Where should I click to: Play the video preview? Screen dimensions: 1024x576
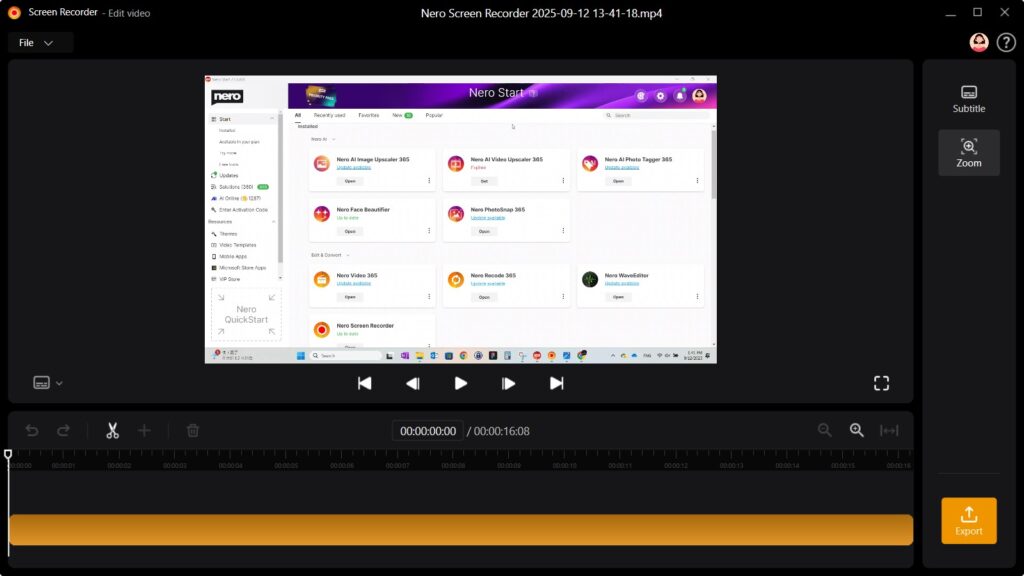[461, 383]
